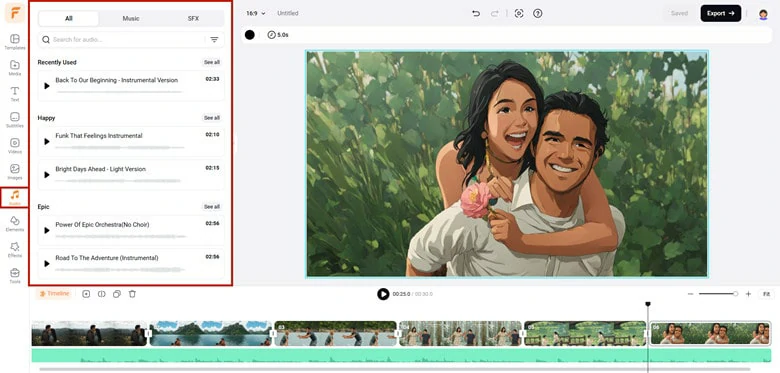This screenshot has height=373, width=780.
Task: Open the Effects panel
Action: click(x=15, y=249)
